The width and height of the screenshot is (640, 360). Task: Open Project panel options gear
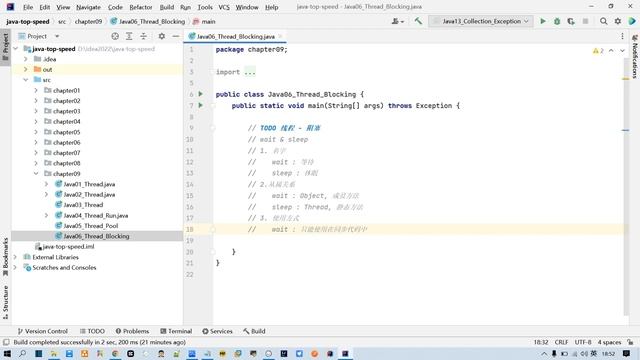click(x=162, y=36)
